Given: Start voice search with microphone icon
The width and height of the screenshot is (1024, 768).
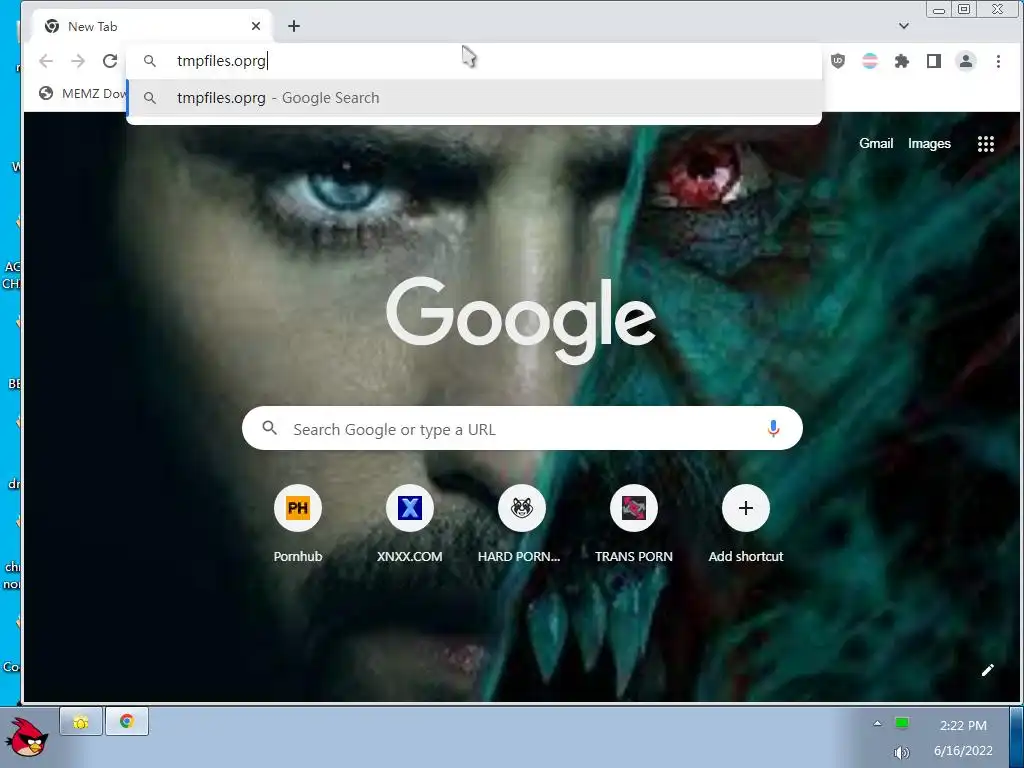Looking at the screenshot, I should tap(773, 428).
